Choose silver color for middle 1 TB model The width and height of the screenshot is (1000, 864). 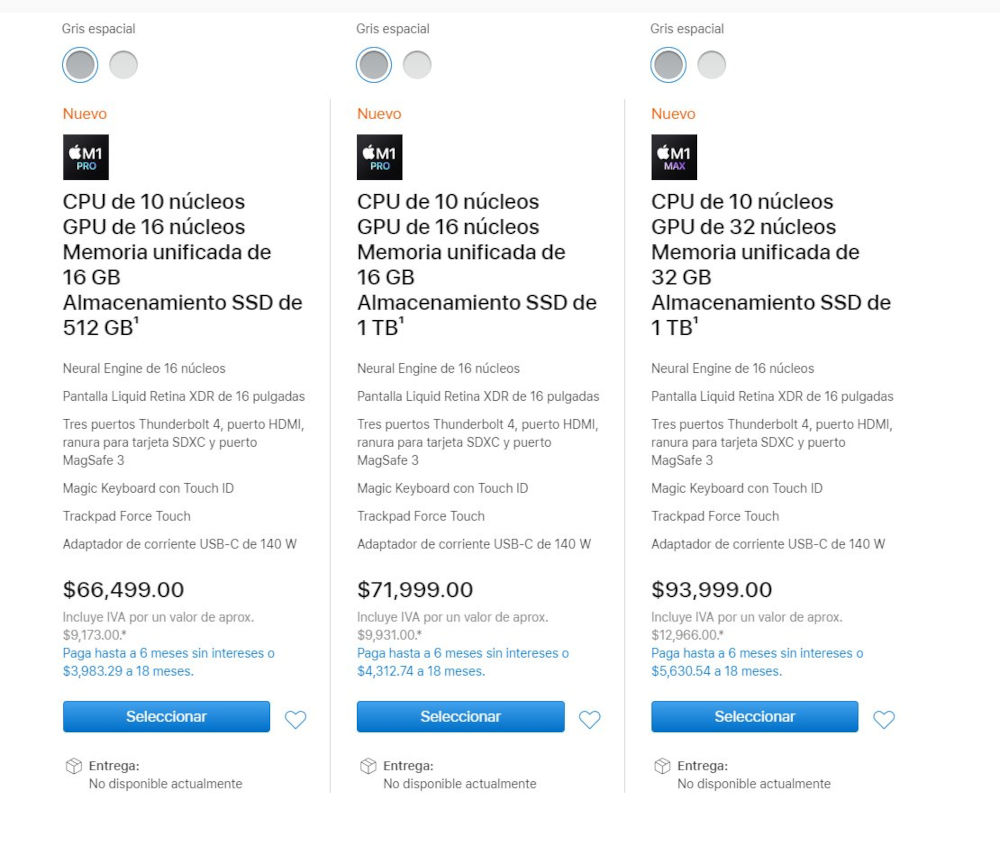pos(417,65)
